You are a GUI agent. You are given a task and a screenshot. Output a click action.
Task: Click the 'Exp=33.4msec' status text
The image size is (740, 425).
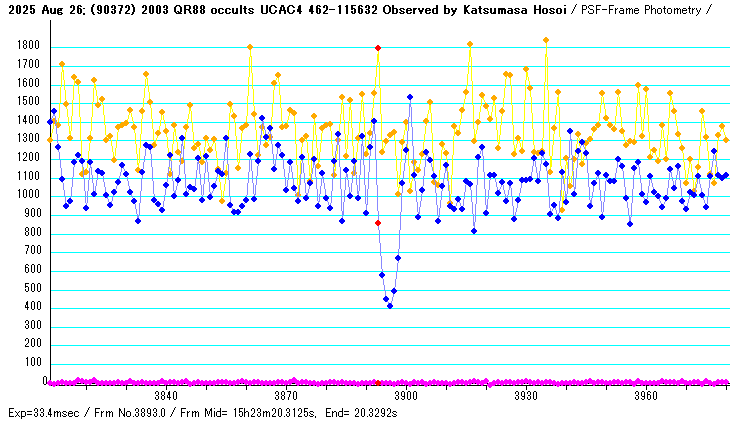tap(42, 412)
